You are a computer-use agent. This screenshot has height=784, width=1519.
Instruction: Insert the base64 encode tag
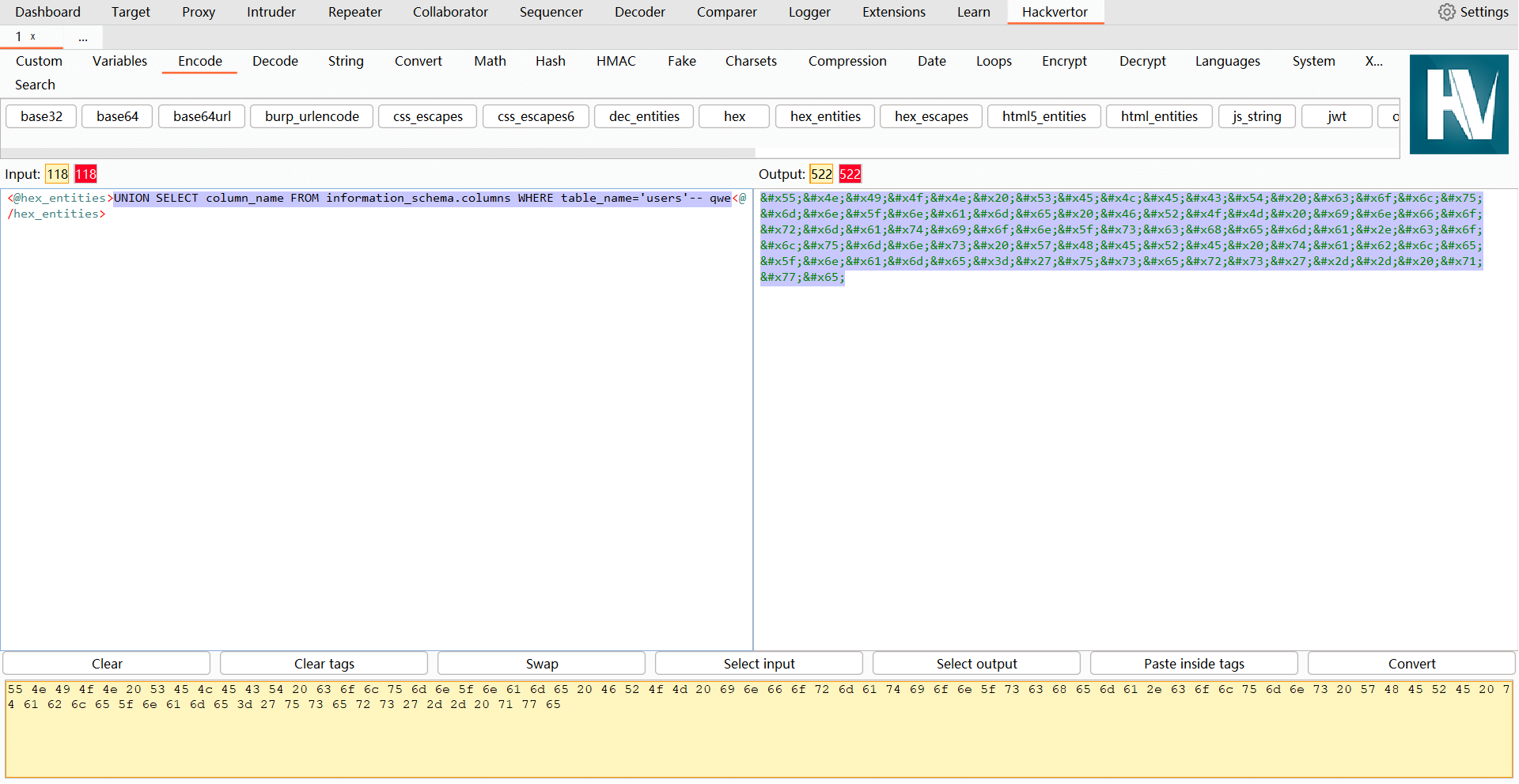point(117,116)
